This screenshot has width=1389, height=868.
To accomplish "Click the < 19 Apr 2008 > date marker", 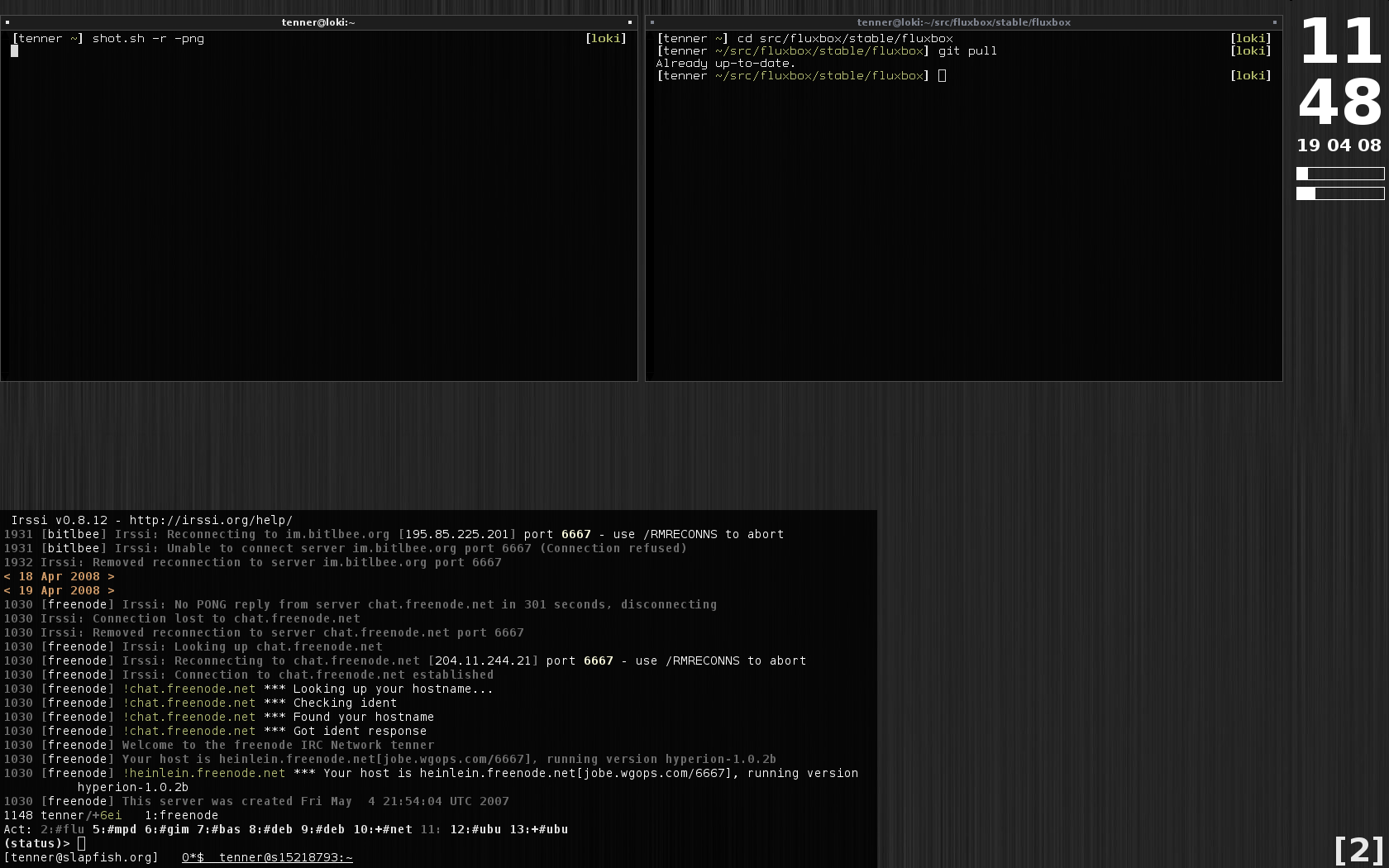I will click(x=59, y=591).
